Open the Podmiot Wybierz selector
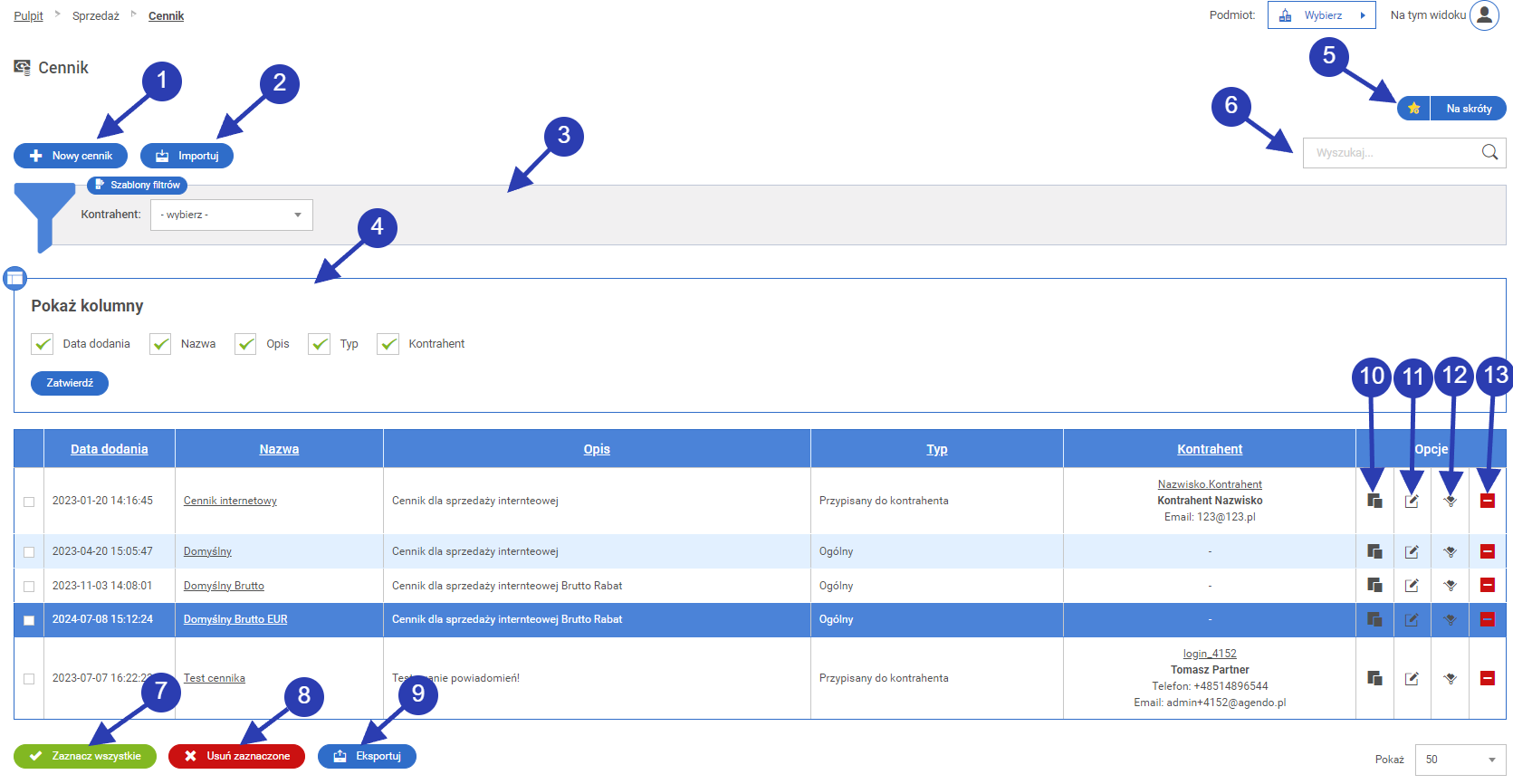Viewport: 1513px width, 784px height. [1321, 15]
